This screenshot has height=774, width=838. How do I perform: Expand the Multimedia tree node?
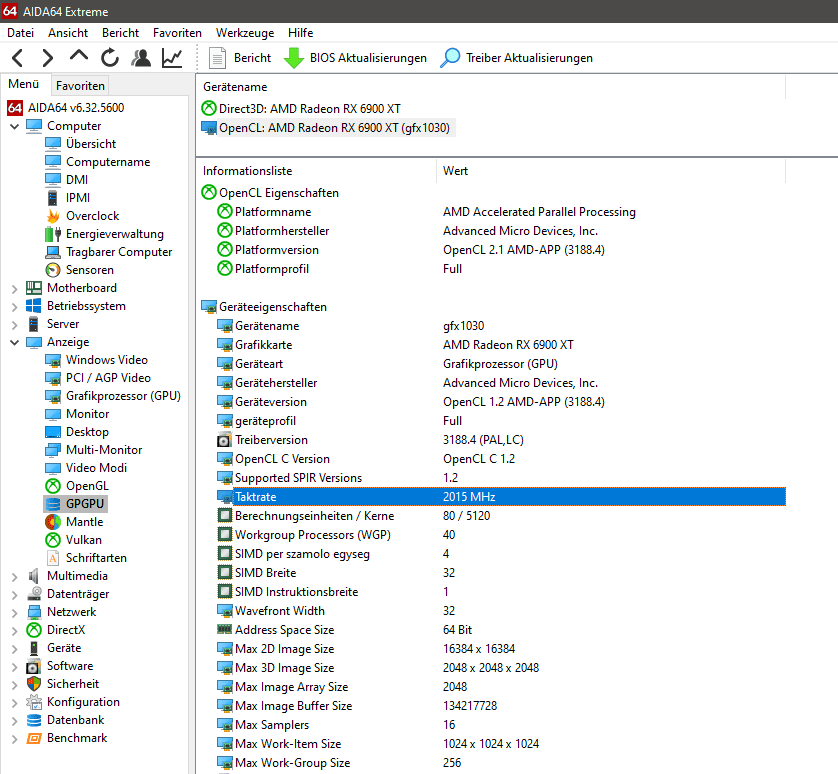[x=14, y=577]
